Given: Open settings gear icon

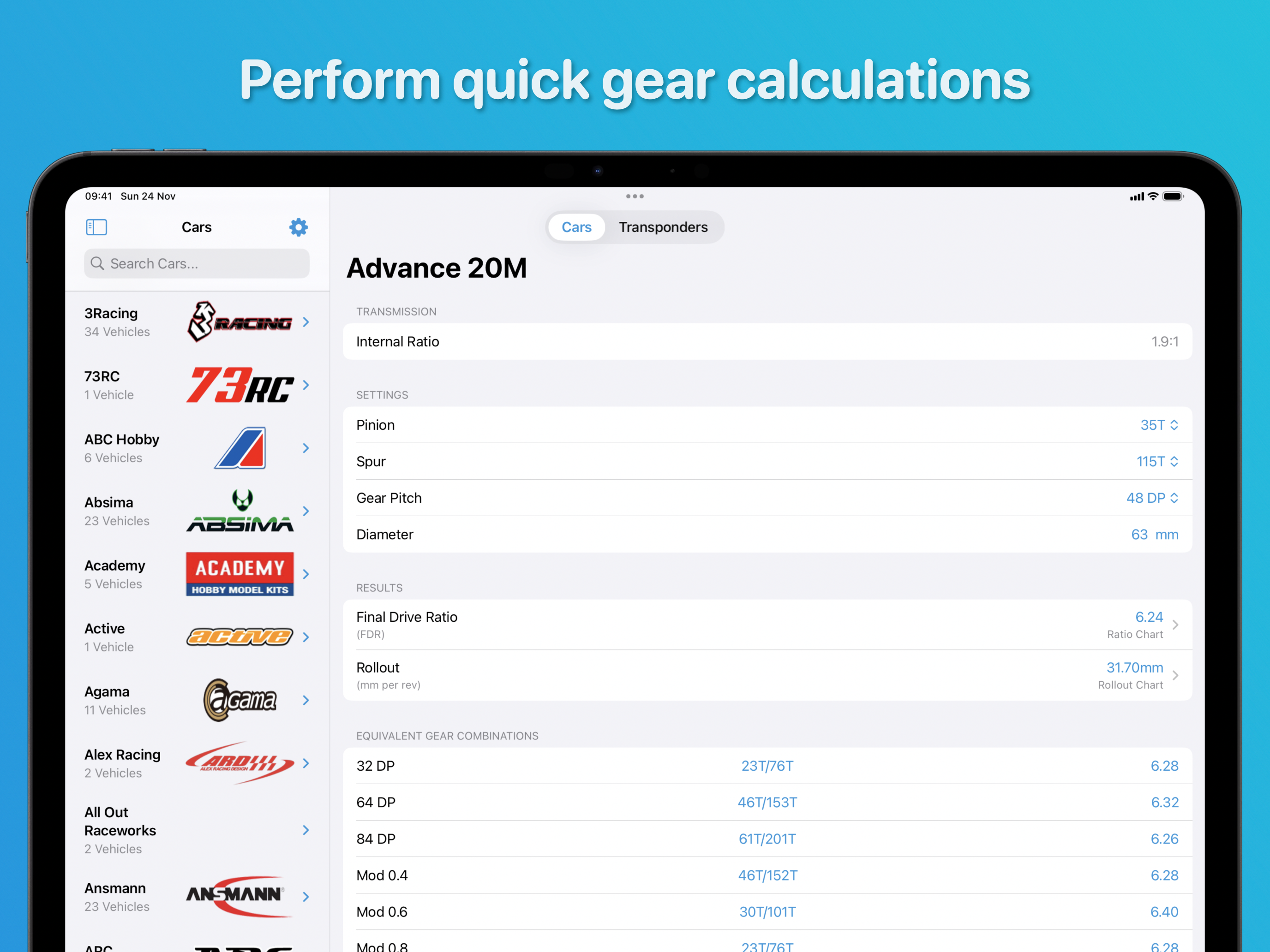Looking at the screenshot, I should 299,227.
